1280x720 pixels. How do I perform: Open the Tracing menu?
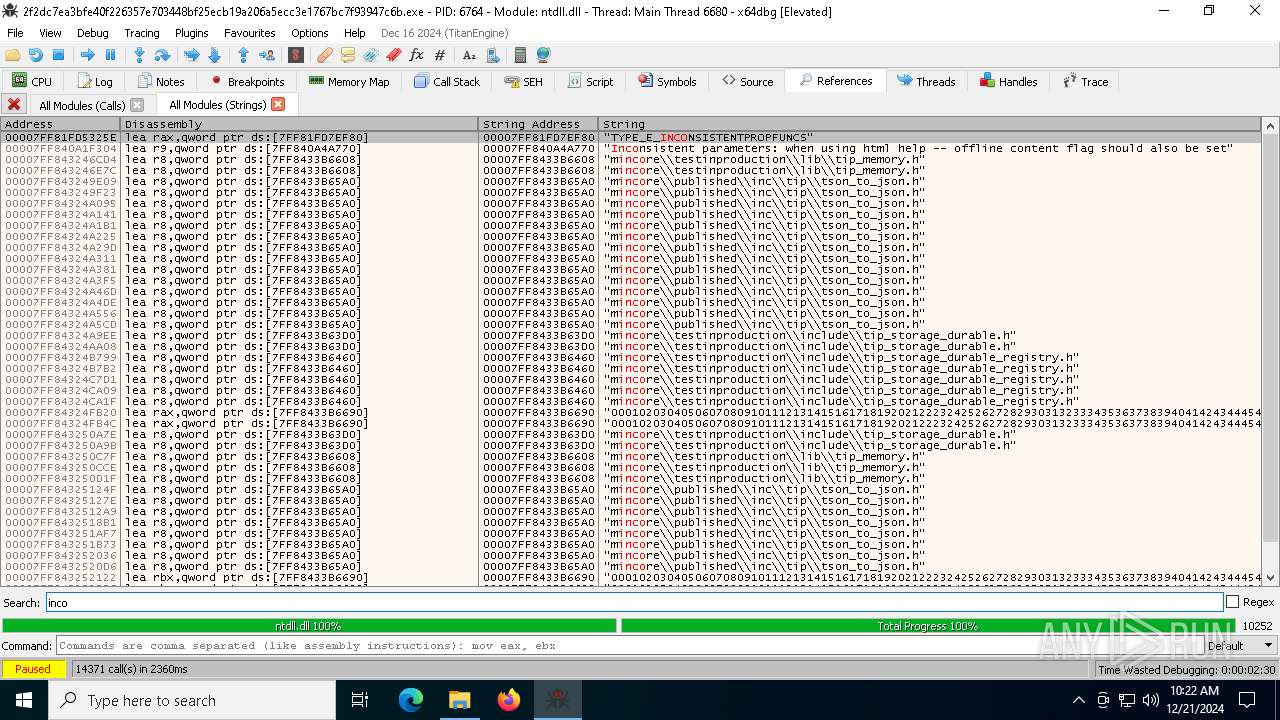point(142,33)
